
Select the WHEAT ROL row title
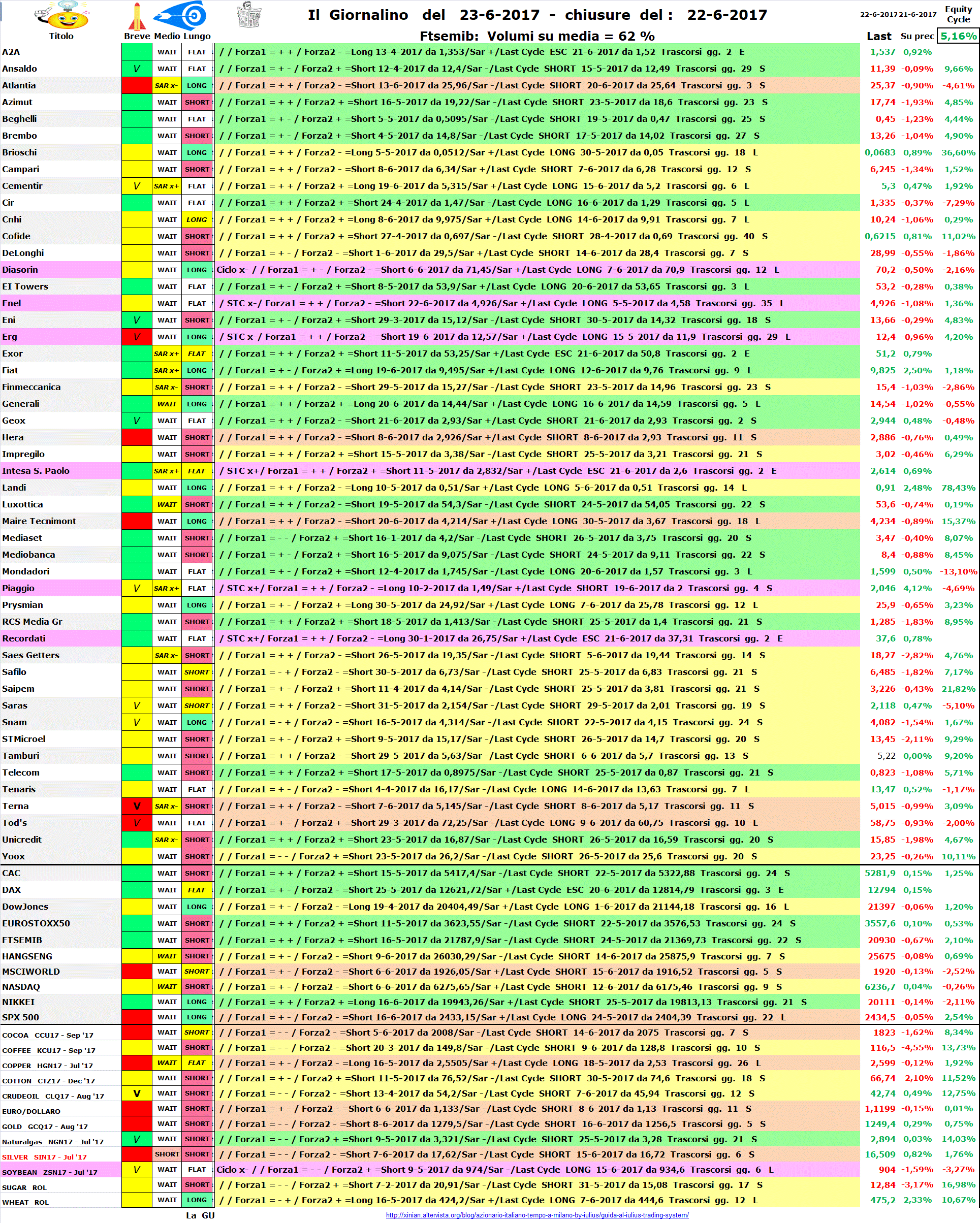pyautogui.click(x=25, y=1203)
